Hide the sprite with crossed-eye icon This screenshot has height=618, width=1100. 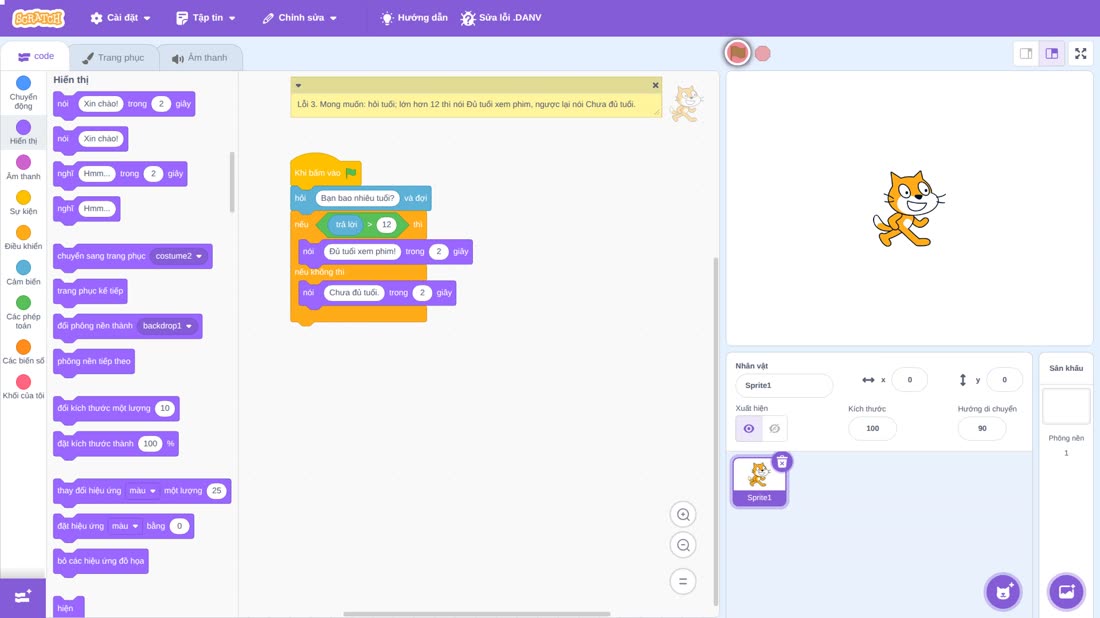pyautogui.click(x=774, y=429)
